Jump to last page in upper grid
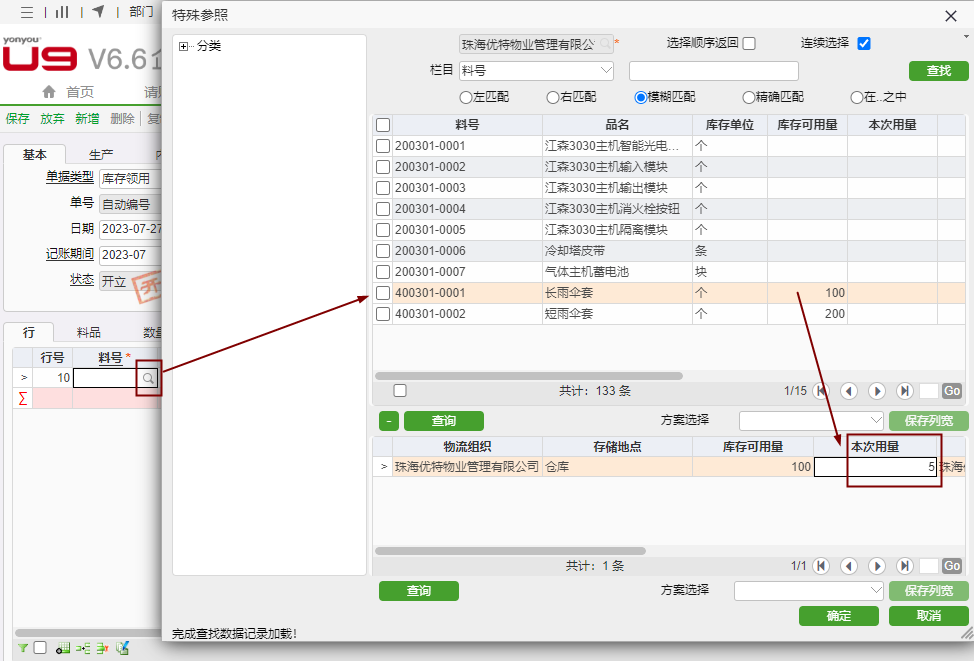Image resolution: width=974 pixels, height=661 pixels. (x=905, y=391)
